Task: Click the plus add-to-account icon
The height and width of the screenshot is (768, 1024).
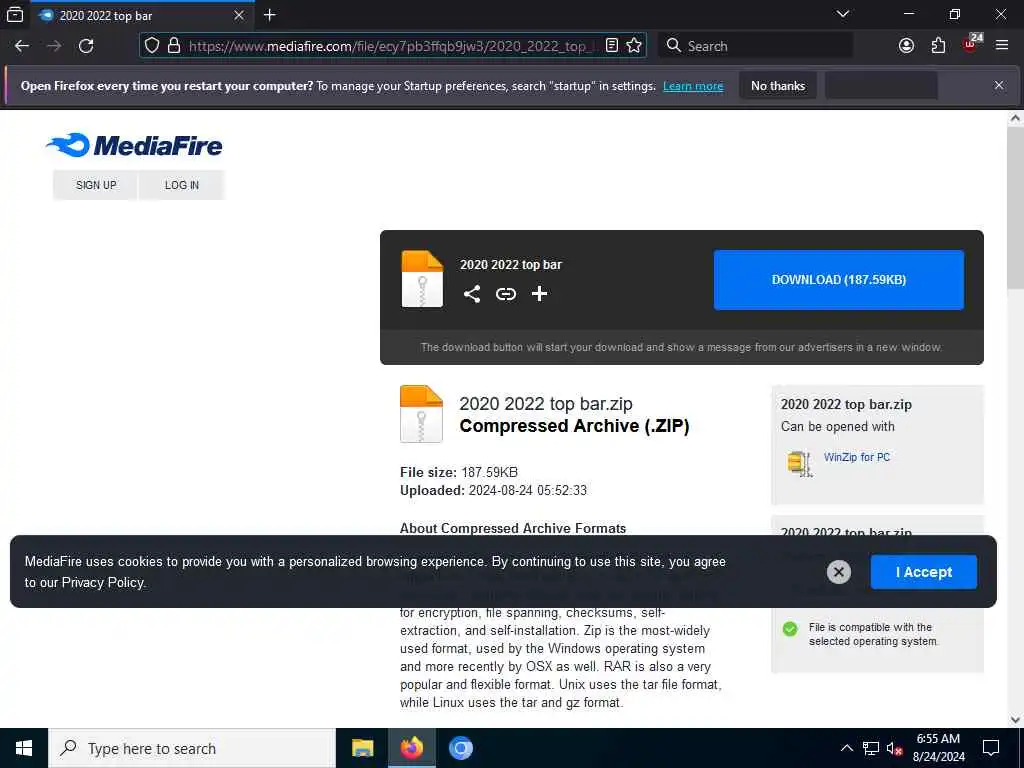Action: 539,294
